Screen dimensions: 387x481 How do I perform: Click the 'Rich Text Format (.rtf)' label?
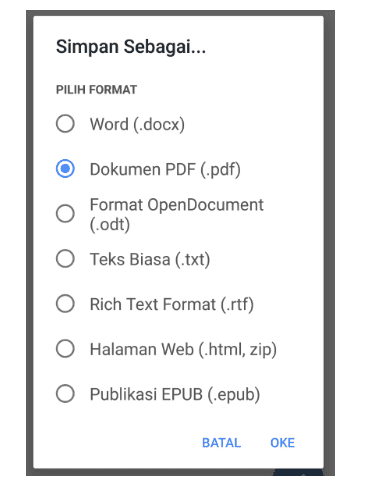172,305
